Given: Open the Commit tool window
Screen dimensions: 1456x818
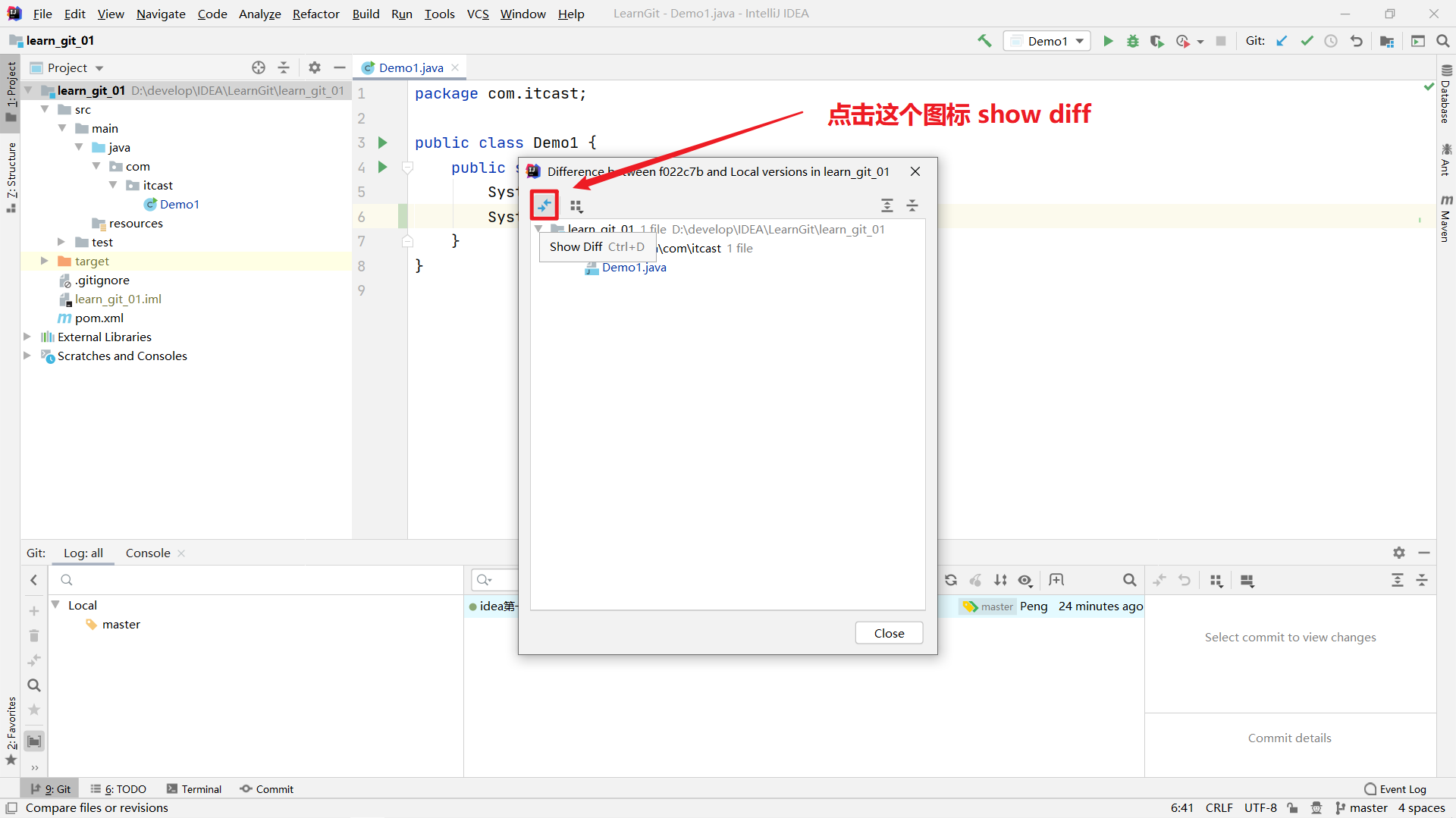Looking at the screenshot, I should point(267,789).
